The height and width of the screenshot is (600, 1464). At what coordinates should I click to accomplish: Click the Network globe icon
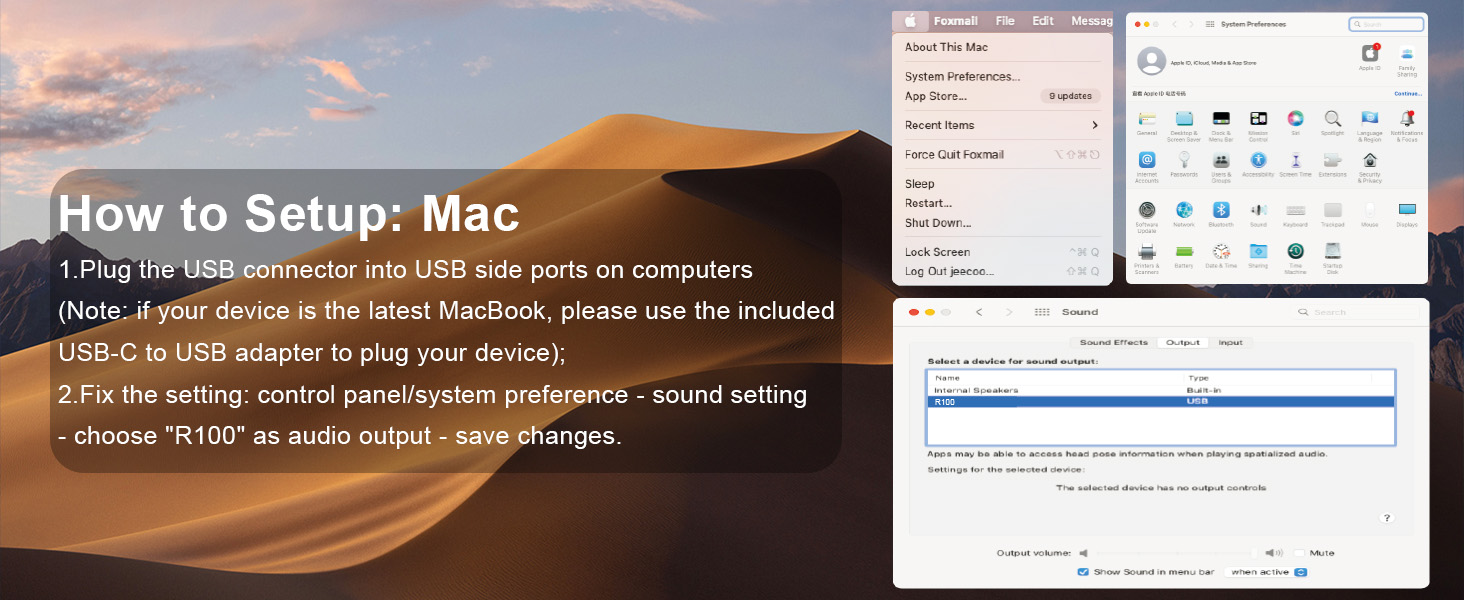tap(1184, 210)
